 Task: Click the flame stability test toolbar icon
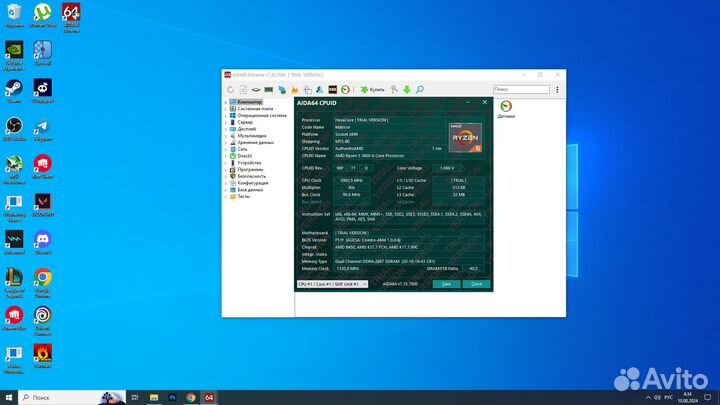pyautogui.click(x=295, y=90)
